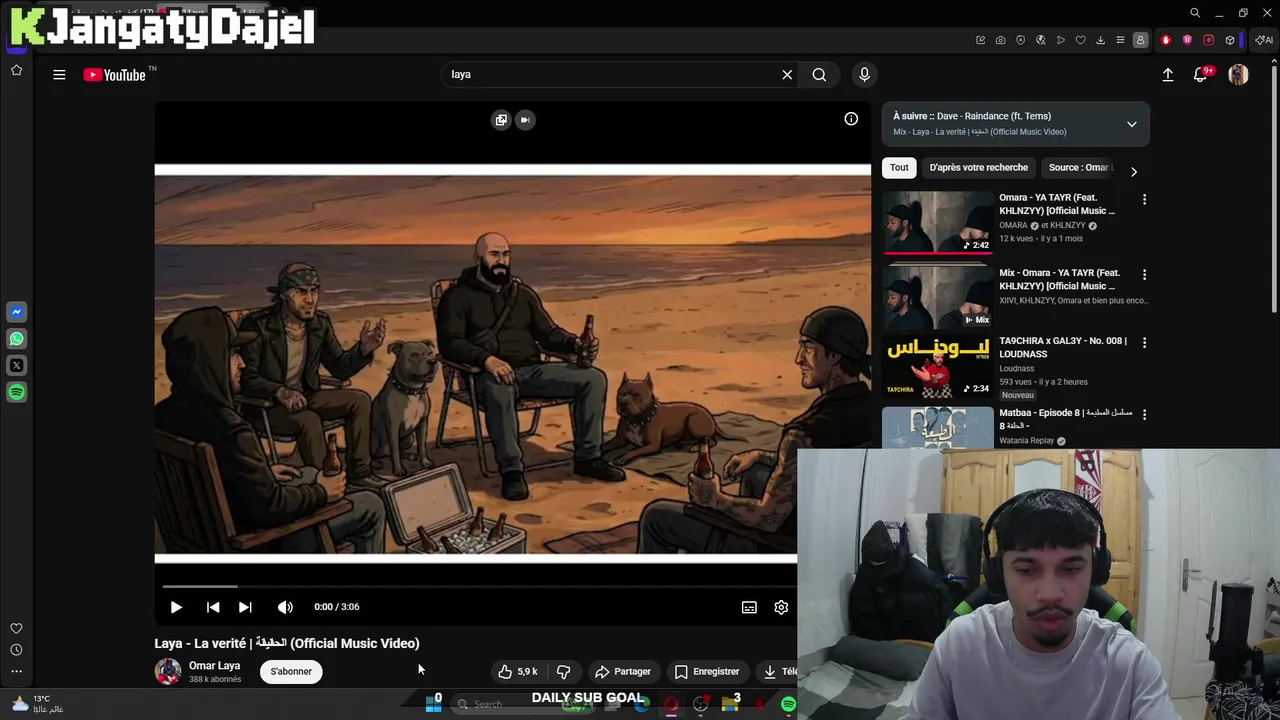The width and height of the screenshot is (1280, 720).
Task: Click the player miniplayer overlay icon
Action: click(501, 120)
